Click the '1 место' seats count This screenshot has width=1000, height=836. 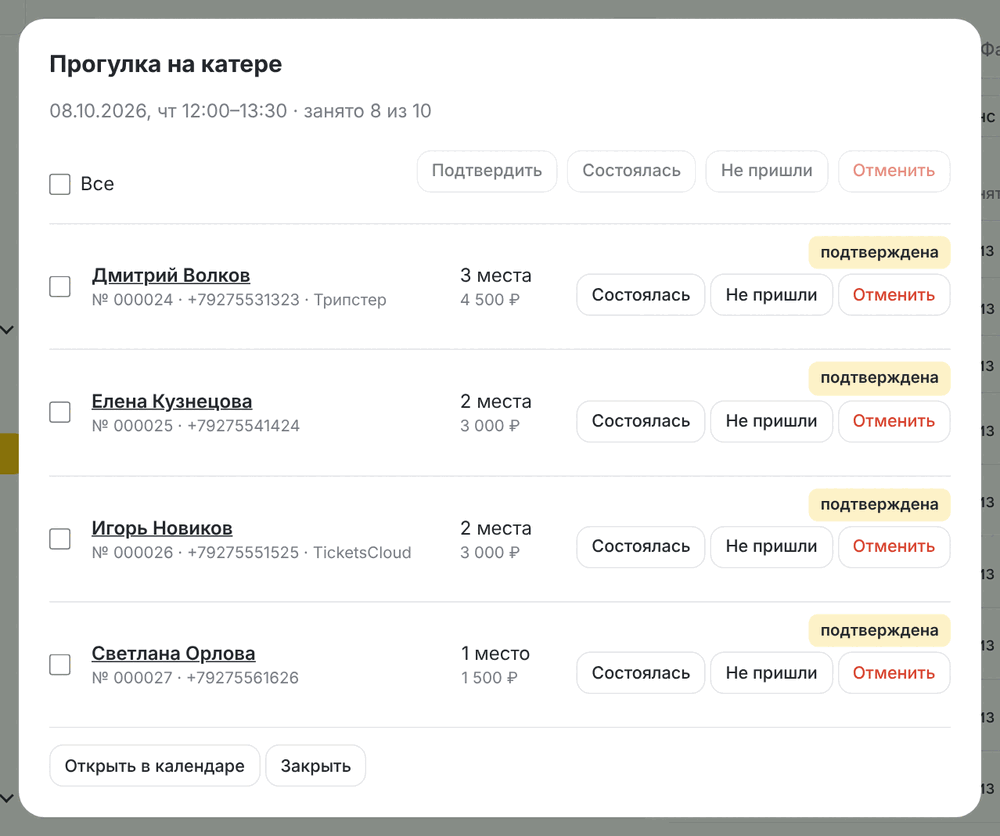point(496,654)
